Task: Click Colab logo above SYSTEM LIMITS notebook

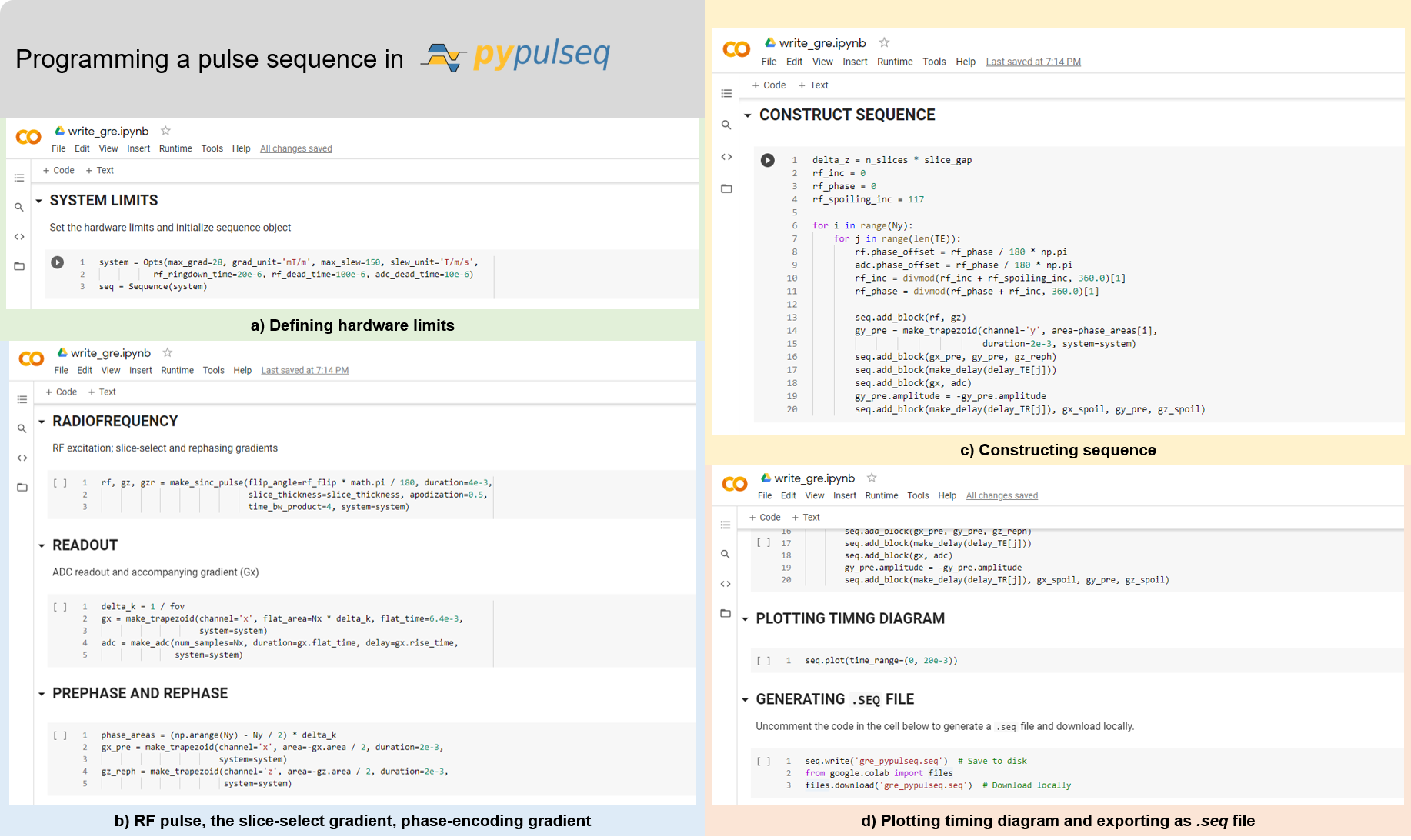Action: (28, 137)
